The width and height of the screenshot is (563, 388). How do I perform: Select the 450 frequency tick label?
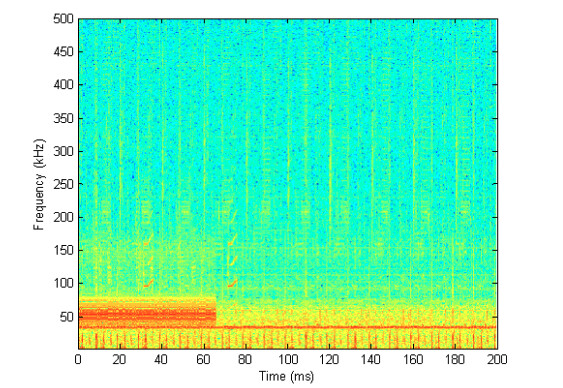coord(63,52)
